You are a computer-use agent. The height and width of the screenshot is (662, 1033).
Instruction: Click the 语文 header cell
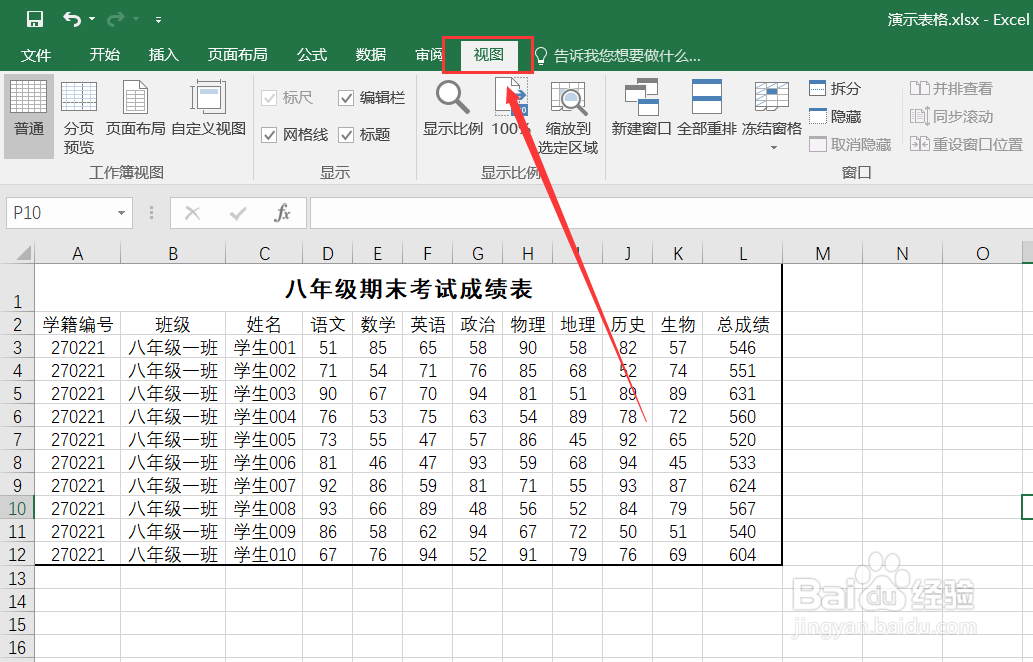(327, 324)
